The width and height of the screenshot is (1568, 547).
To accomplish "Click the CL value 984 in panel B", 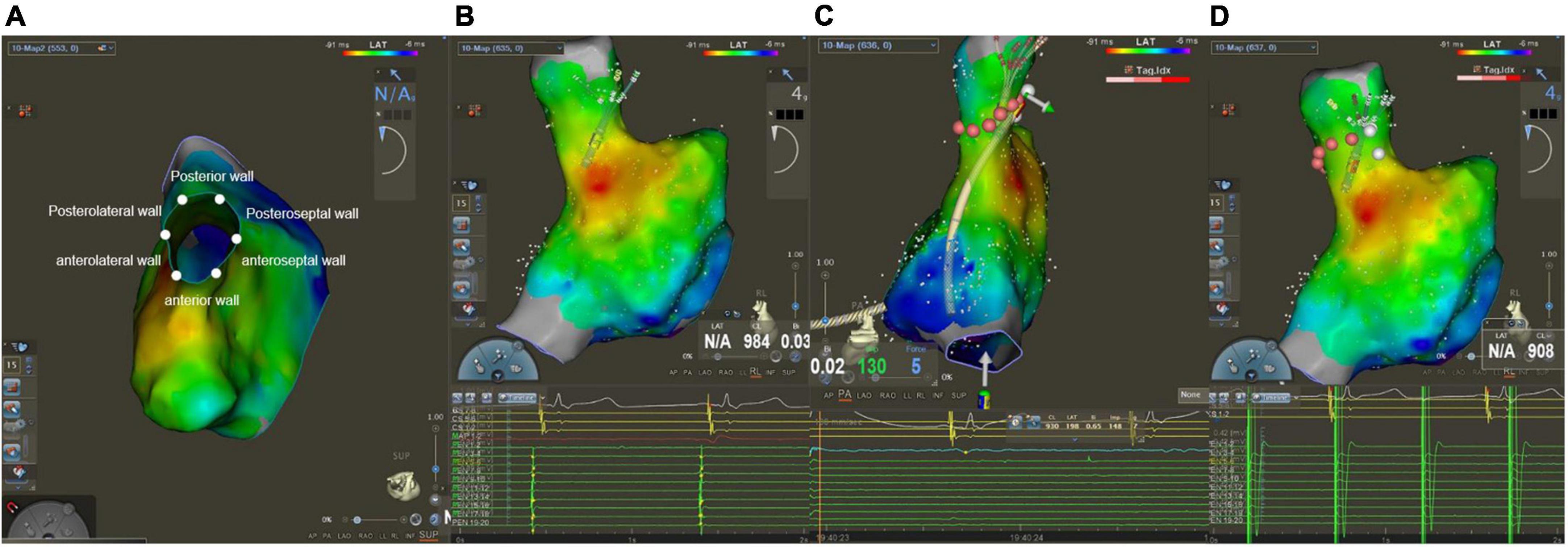I will point(756,342).
